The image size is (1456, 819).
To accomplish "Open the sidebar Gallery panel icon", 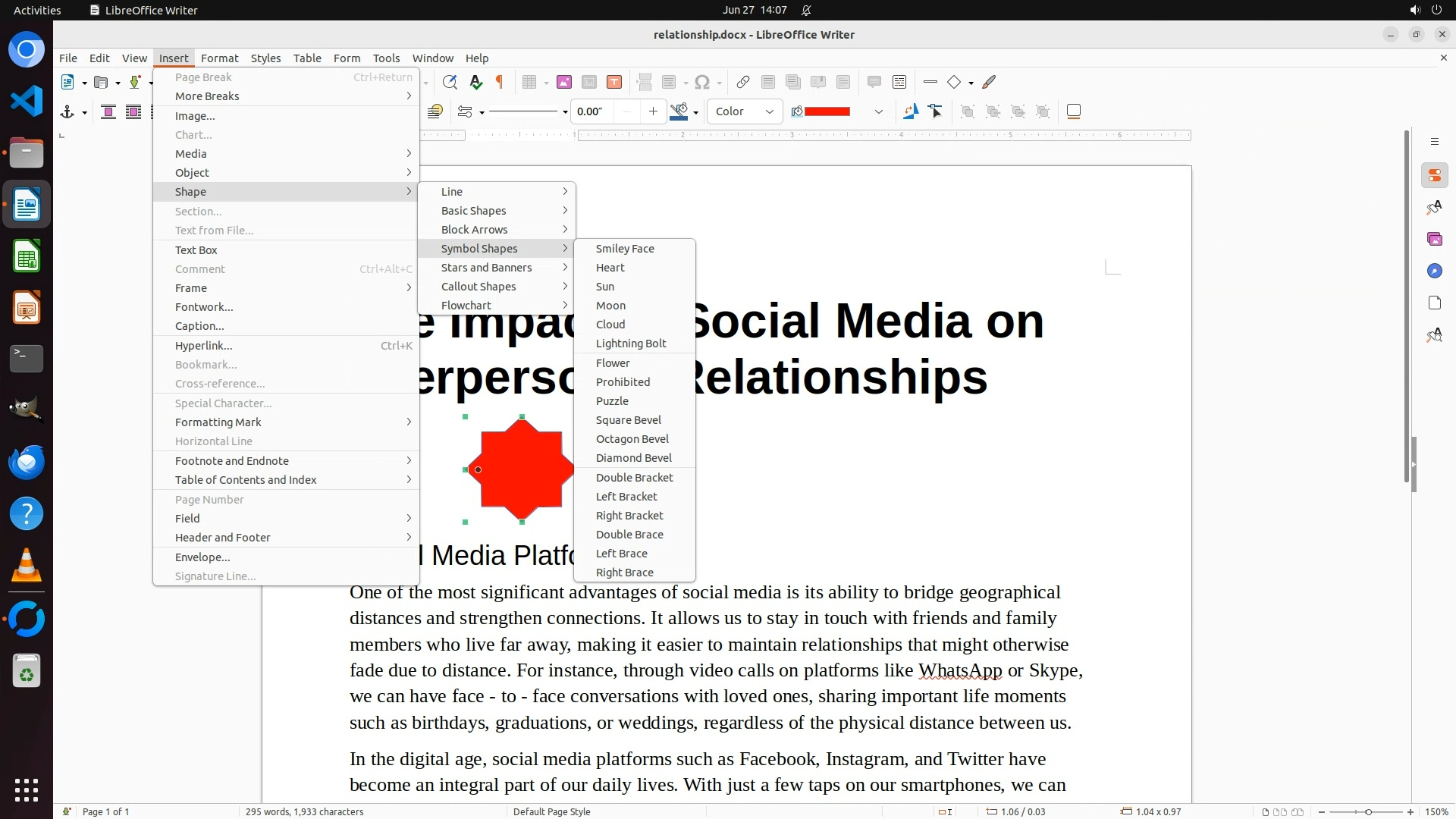I will pos(1434,239).
